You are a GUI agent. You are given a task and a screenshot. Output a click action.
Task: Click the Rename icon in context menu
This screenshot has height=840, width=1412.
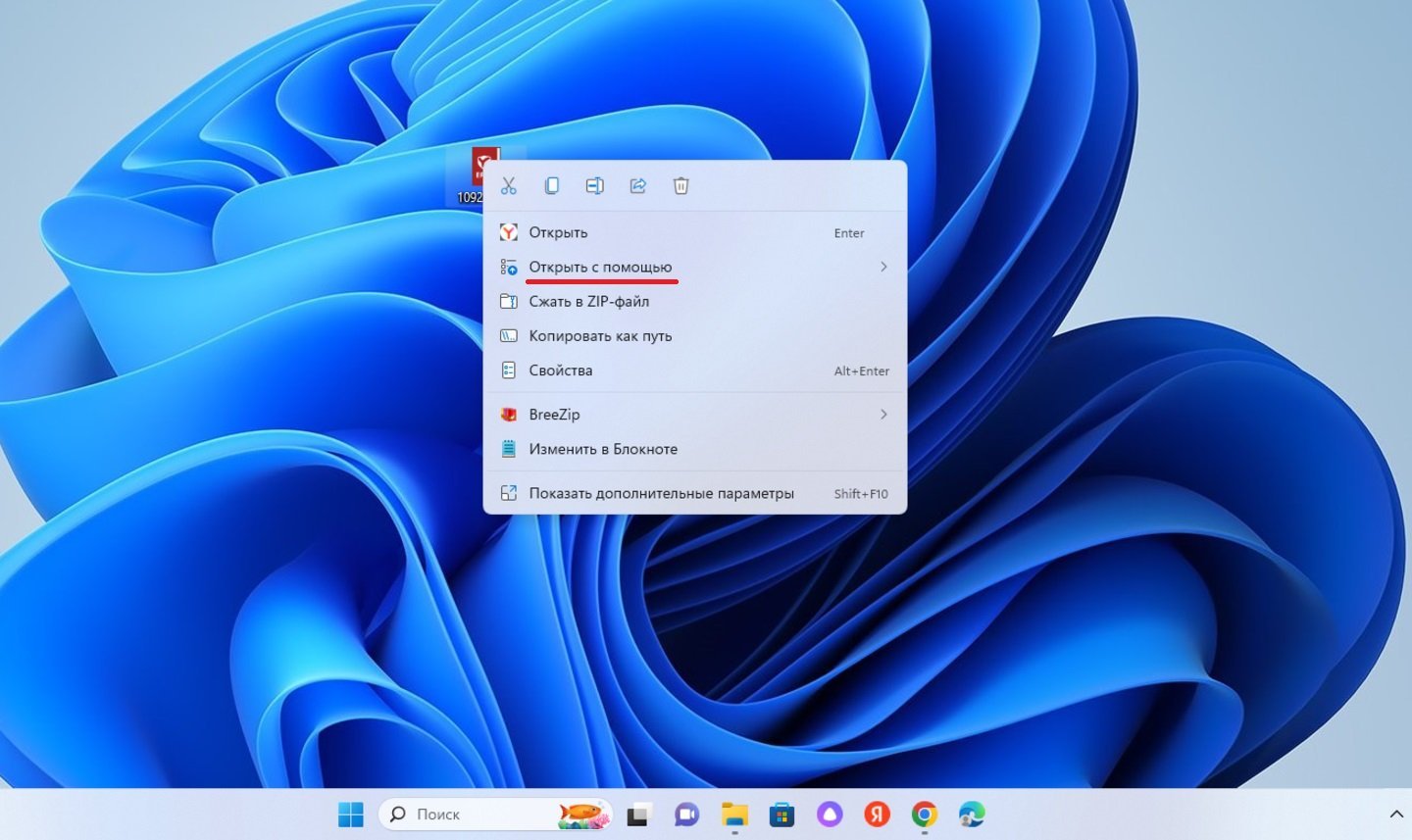click(594, 186)
